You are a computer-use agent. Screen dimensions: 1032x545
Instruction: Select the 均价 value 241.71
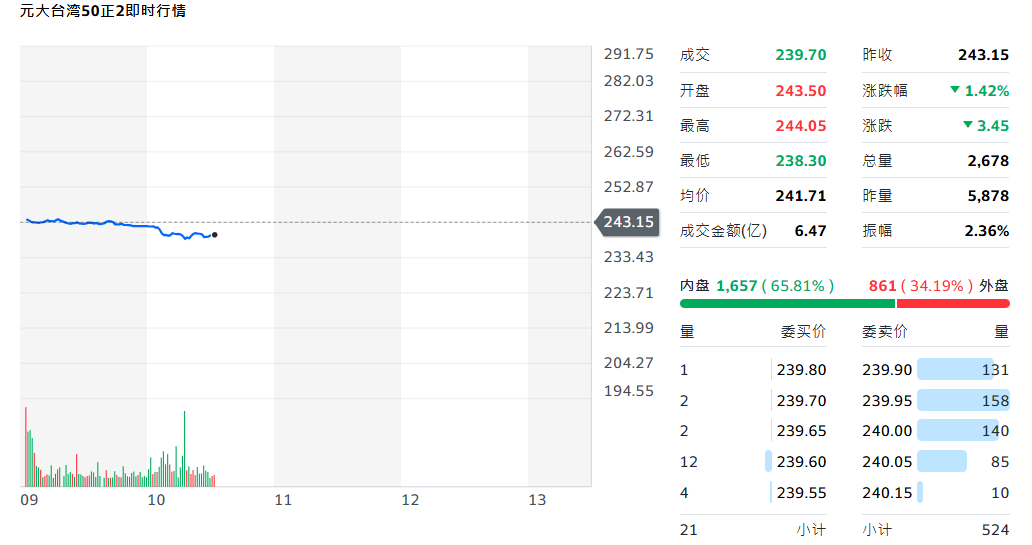800,195
